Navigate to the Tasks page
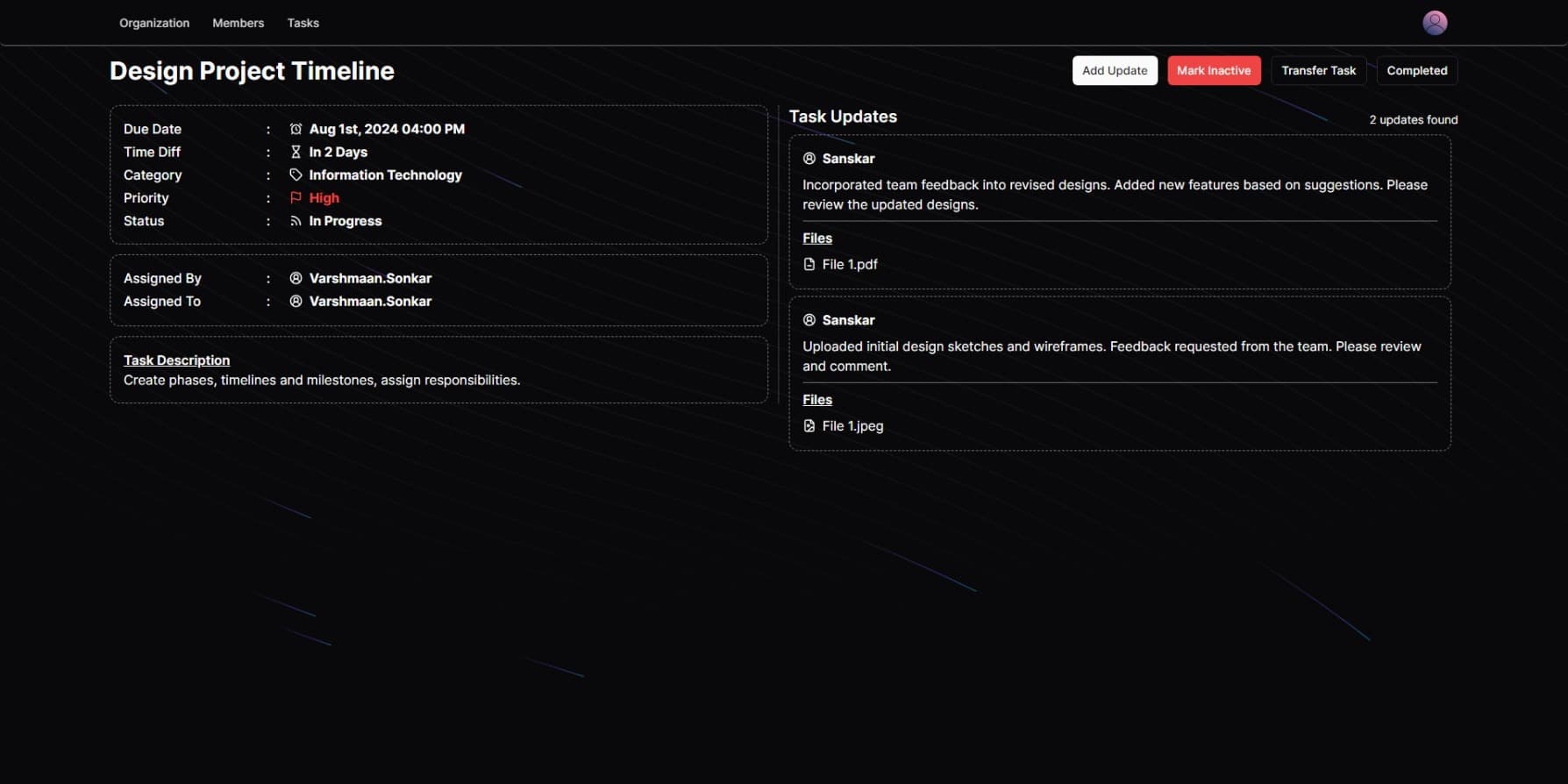Screen dimensions: 1568x784 tap(303, 23)
